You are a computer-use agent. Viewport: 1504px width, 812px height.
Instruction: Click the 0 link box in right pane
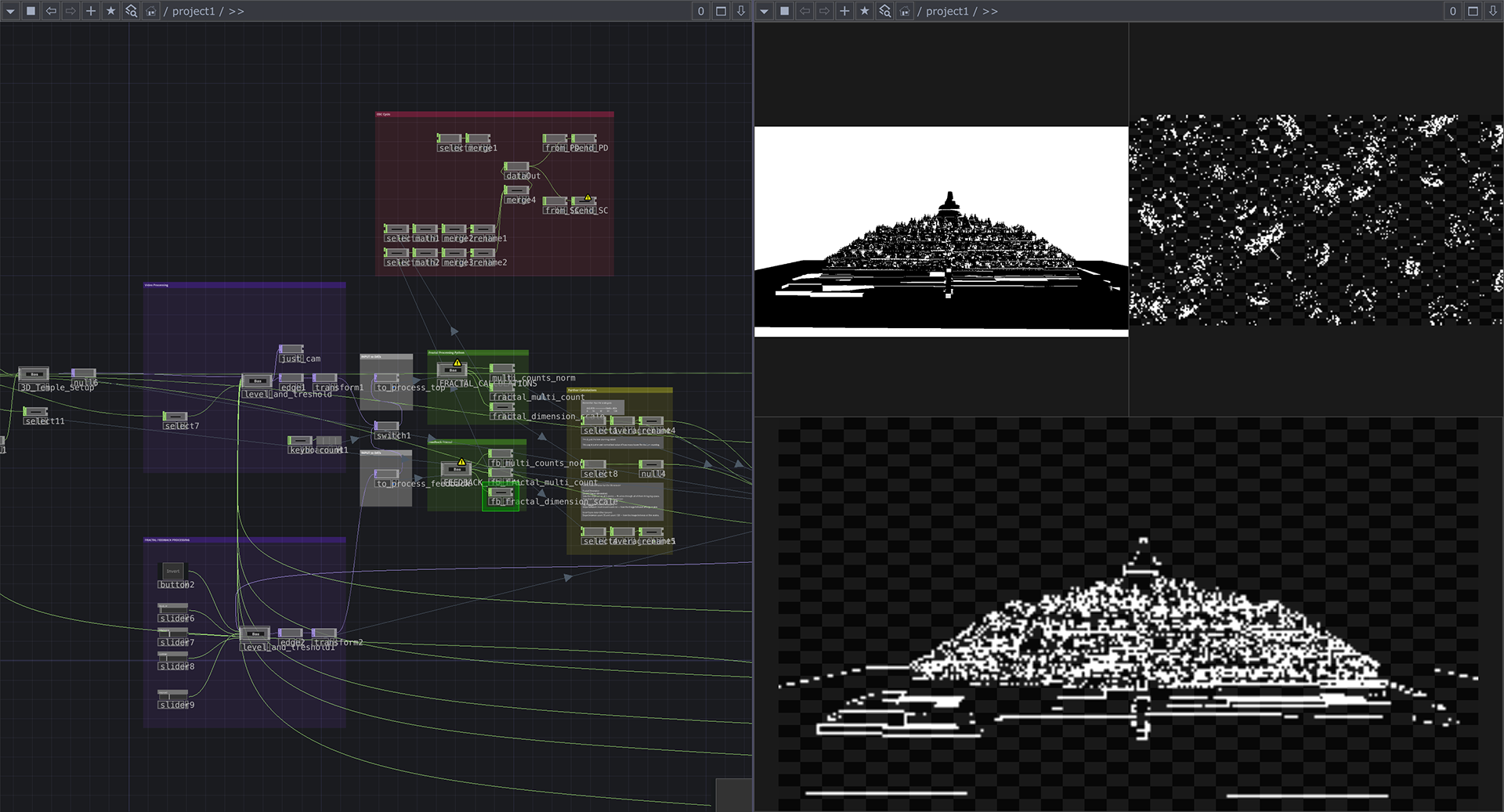tap(1453, 11)
